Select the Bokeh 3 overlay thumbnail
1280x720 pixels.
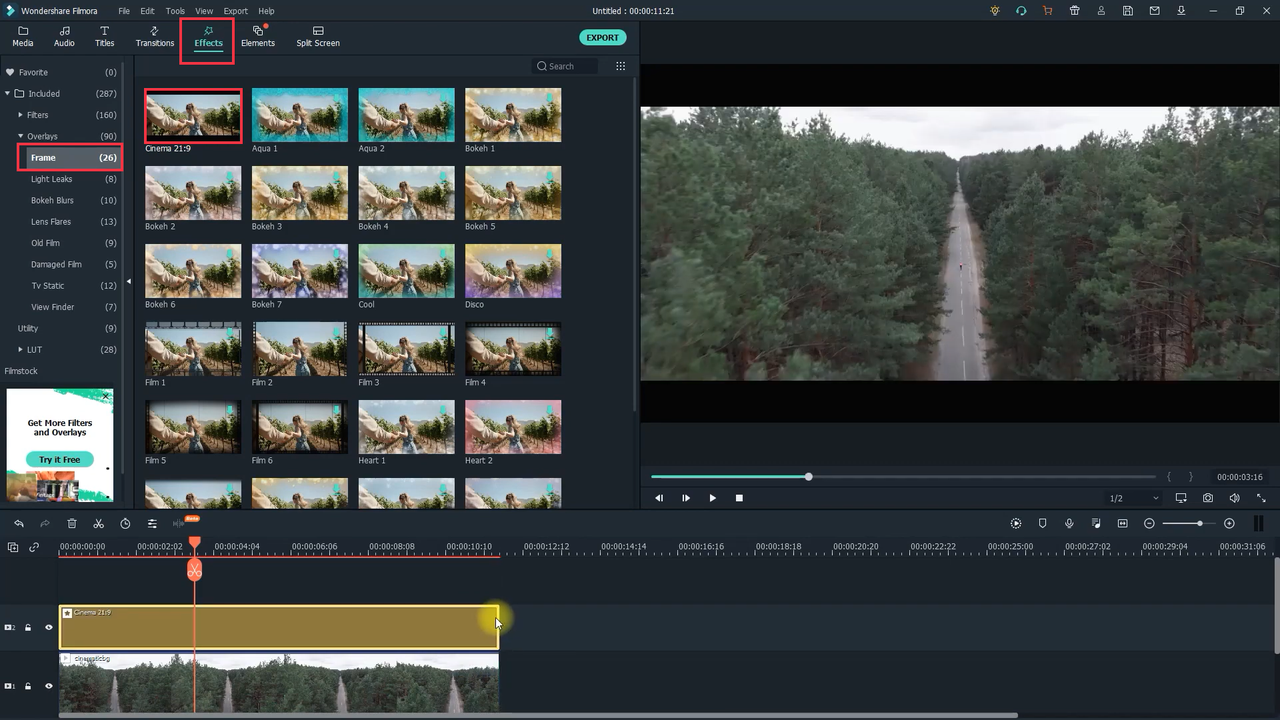[x=300, y=192]
